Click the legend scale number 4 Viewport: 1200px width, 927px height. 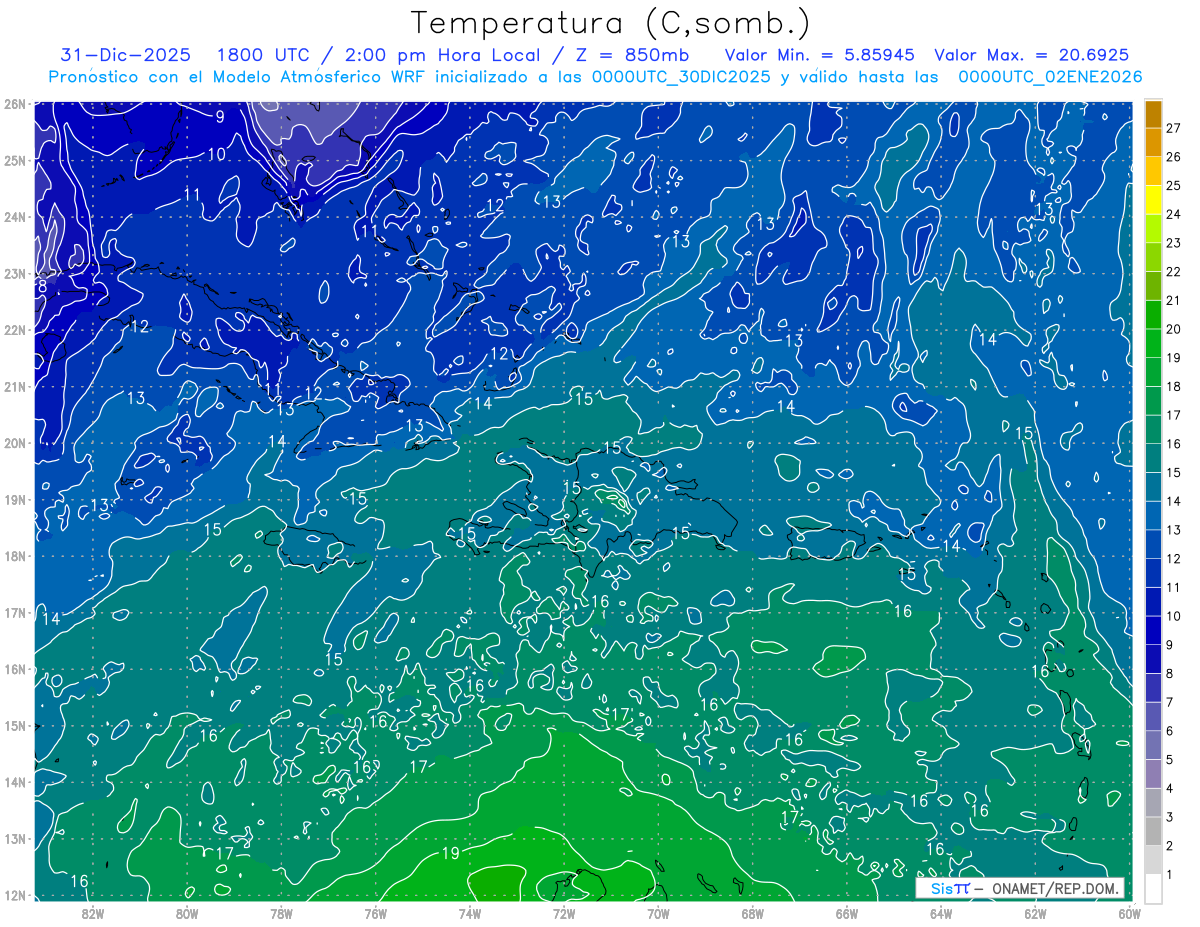pos(1170,788)
